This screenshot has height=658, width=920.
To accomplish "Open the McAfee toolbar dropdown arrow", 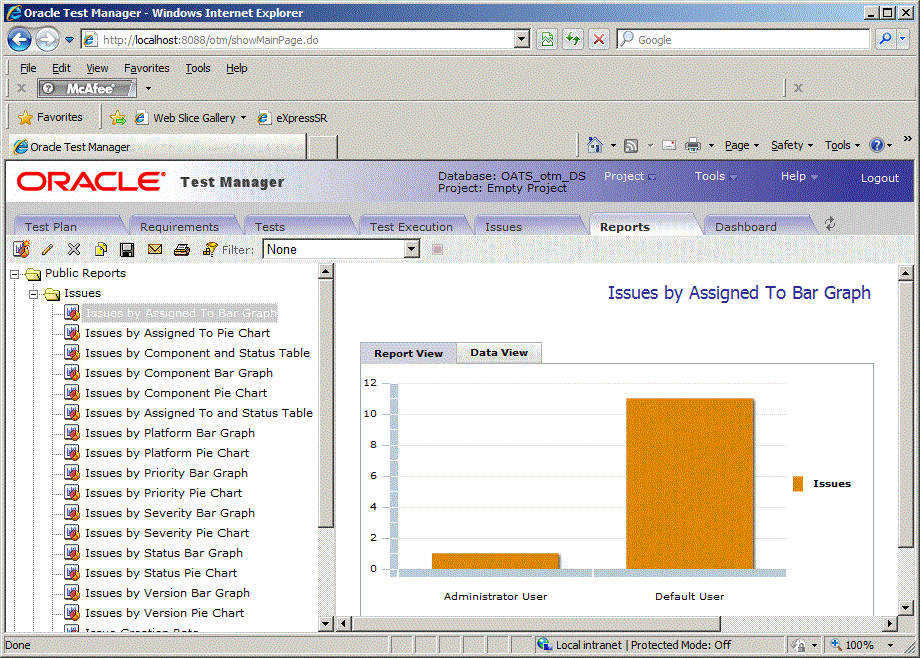I will coord(148,88).
